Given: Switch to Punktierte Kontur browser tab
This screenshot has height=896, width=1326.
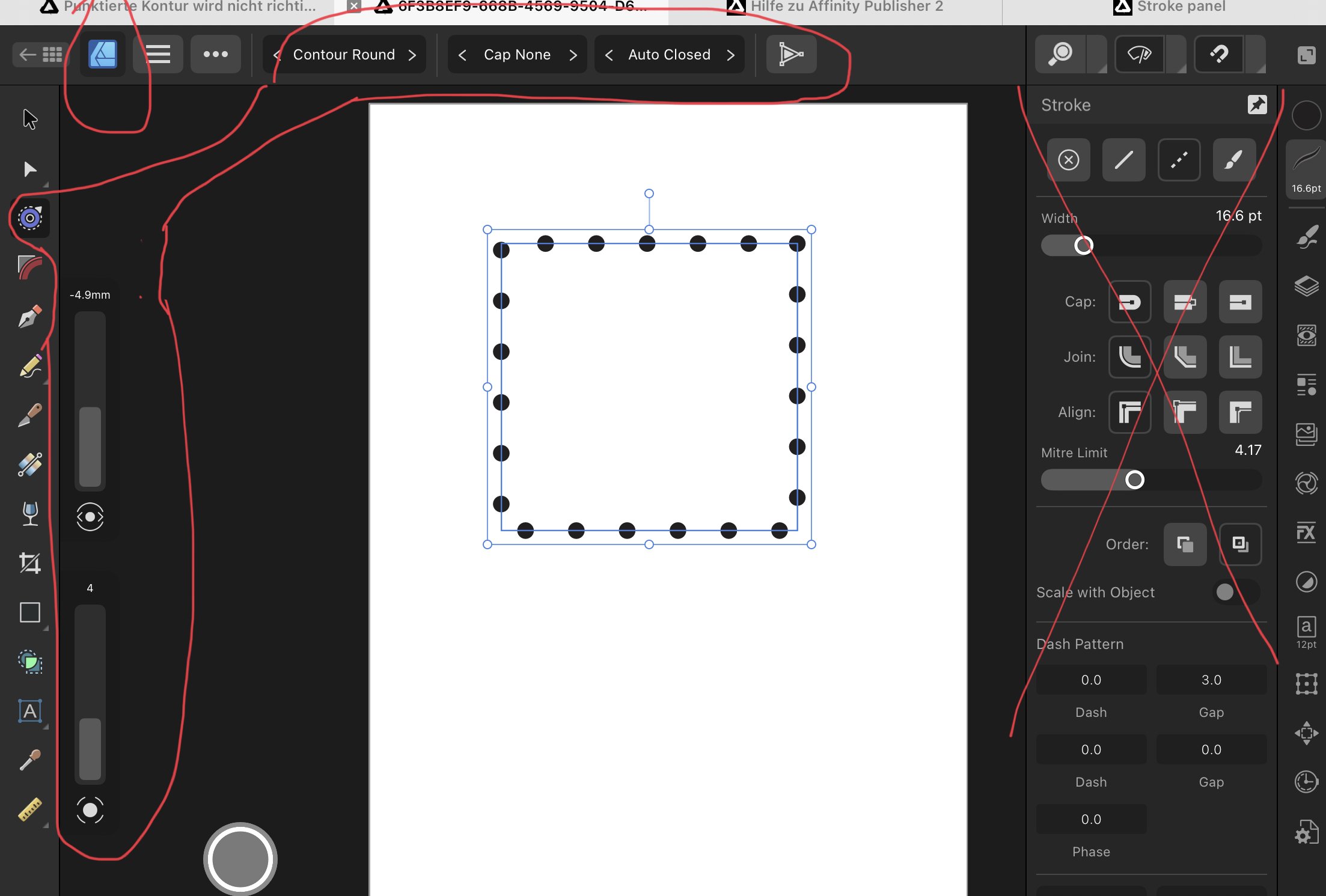Looking at the screenshot, I should coord(178,7).
